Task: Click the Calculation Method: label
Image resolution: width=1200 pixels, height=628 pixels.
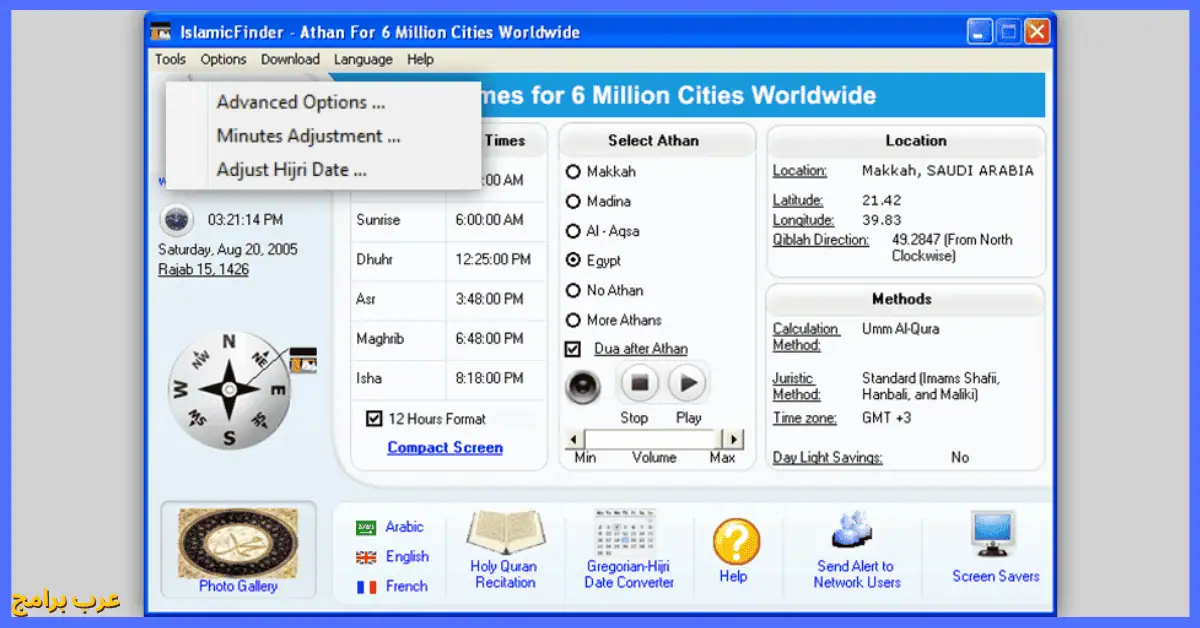Action: (x=806, y=337)
